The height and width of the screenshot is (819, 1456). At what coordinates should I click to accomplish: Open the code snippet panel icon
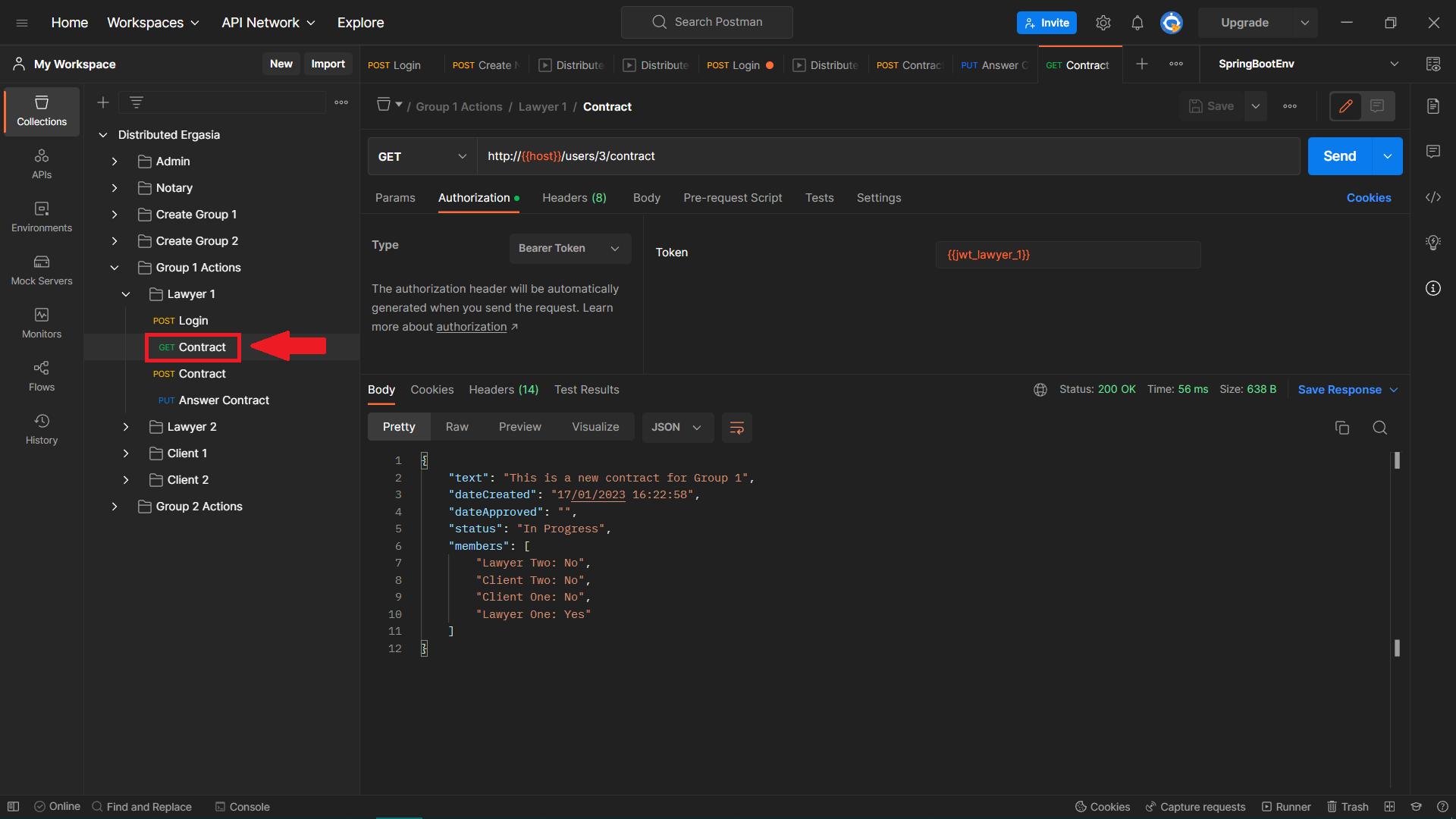point(1433,197)
